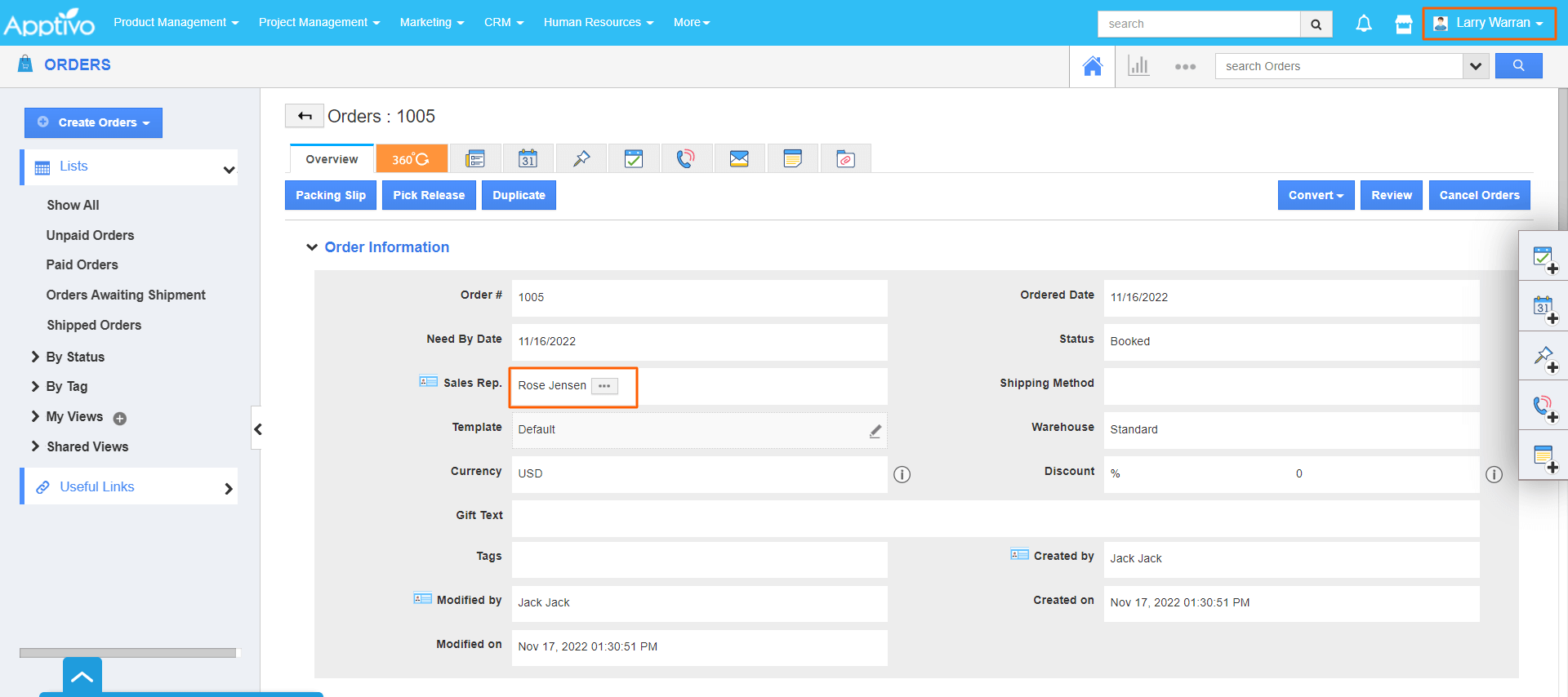Click the edit pencil in Template field
Viewport: 1568px width, 697px height.
click(875, 431)
